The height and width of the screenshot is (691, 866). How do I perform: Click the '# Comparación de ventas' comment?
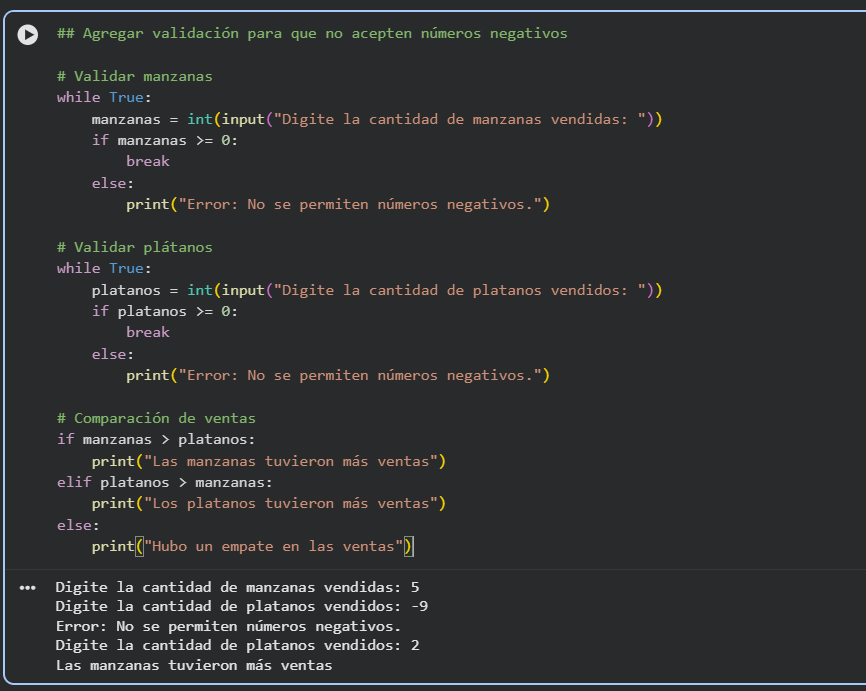(x=156, y=418)
